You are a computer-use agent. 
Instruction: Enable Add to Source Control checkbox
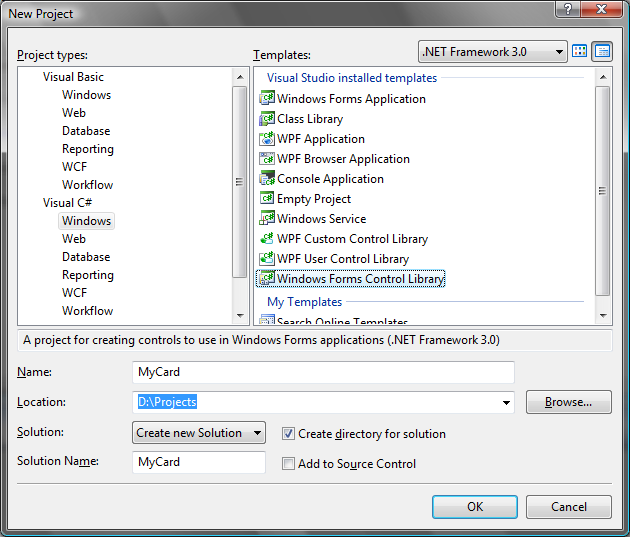(x=288, y=463)
